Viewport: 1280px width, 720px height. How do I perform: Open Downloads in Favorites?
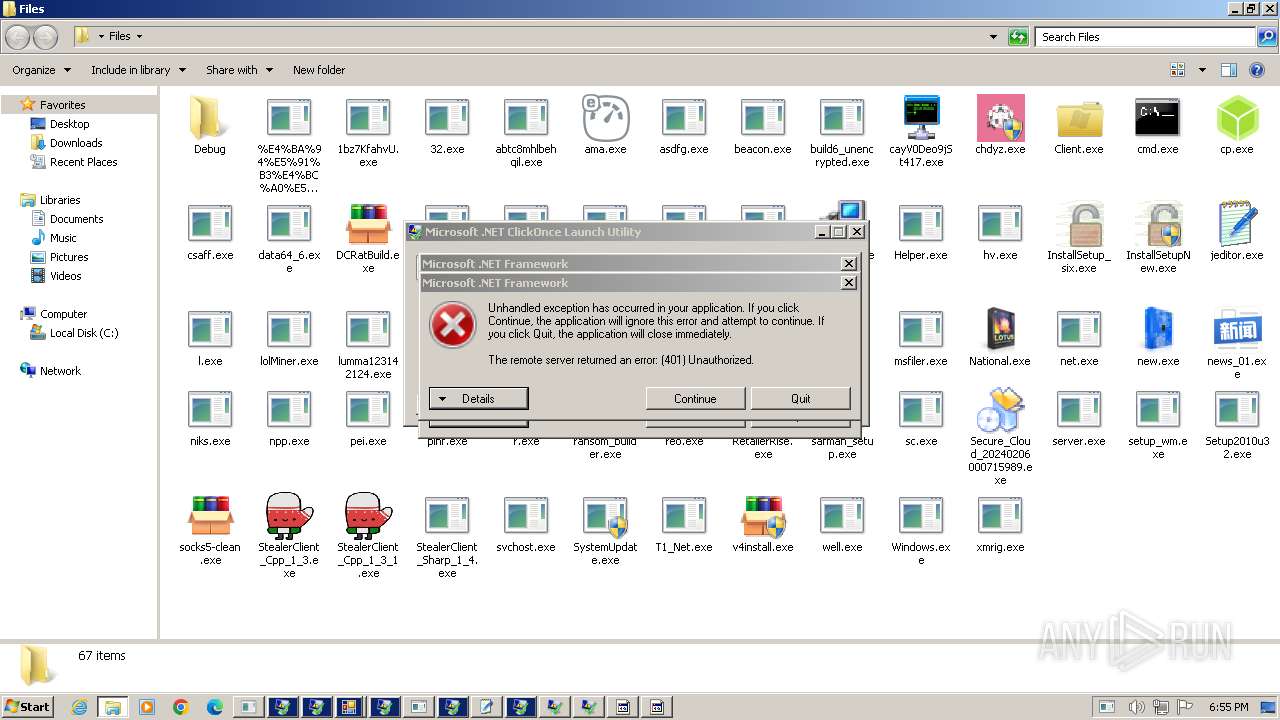click(x=76, y=143)
